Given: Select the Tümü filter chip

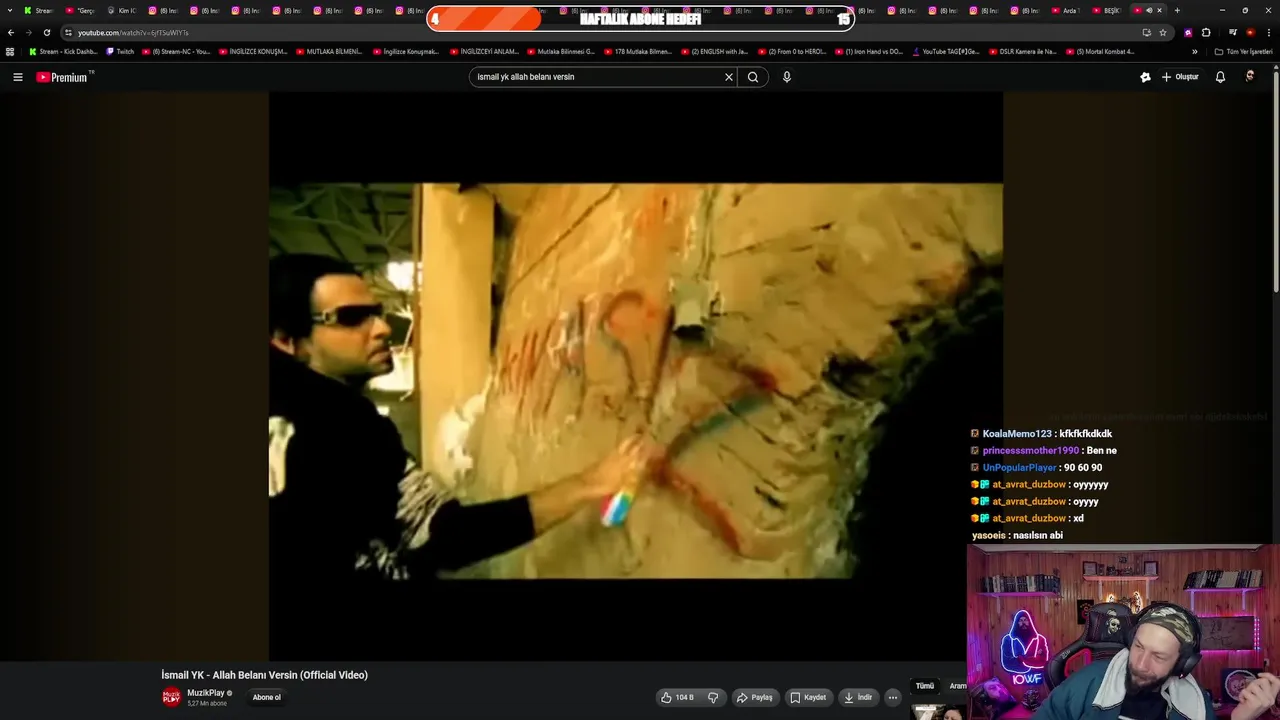Looking at the screenshot, I should tap(925, 686).
